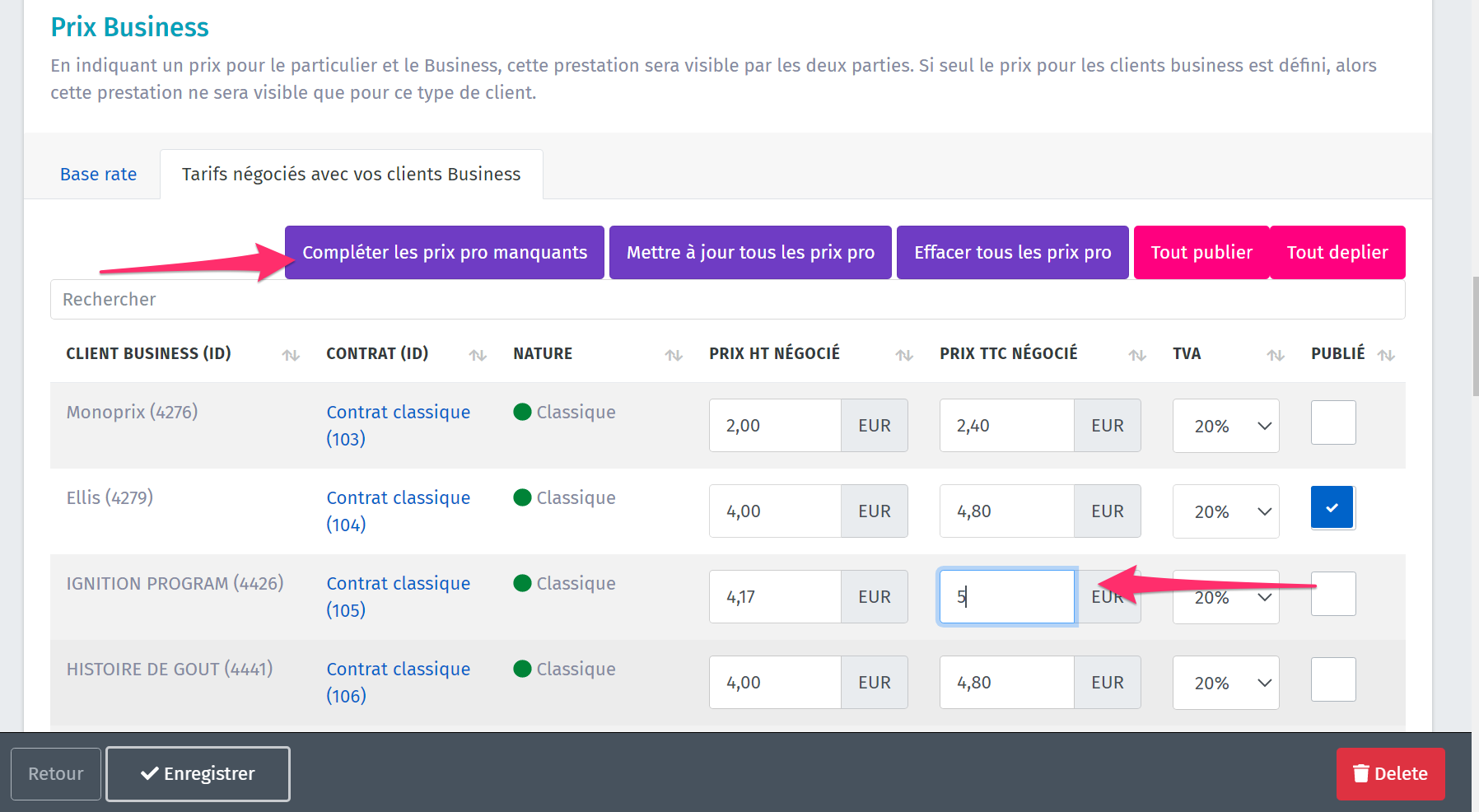Sort by Prix HT Négocié arrows
1479x812 pixels.
click(904, 355)
